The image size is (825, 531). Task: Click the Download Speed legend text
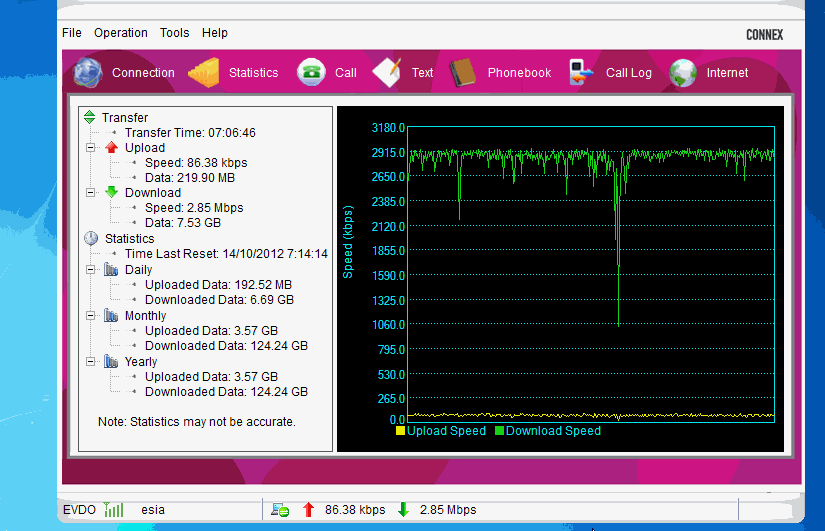tap(553, 431)
